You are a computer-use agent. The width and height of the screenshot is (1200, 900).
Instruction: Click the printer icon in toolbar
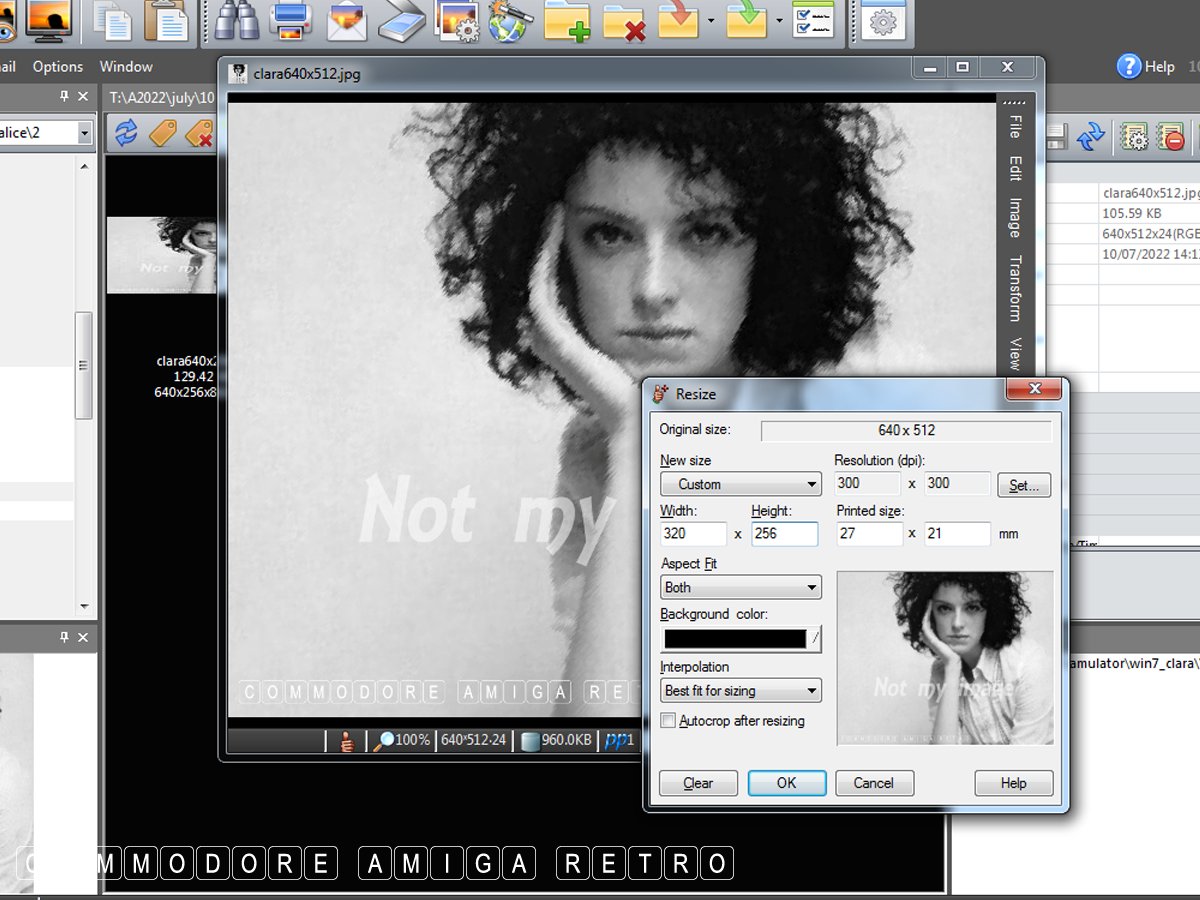click(x=292, y=20)
